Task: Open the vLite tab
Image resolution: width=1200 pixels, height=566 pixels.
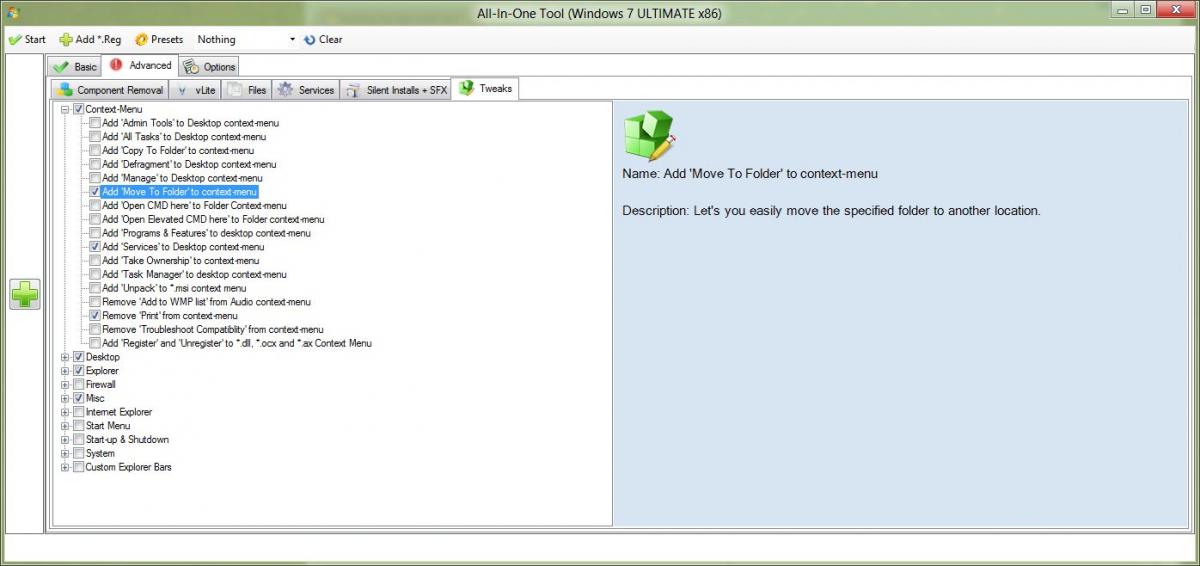Action: 195,90
